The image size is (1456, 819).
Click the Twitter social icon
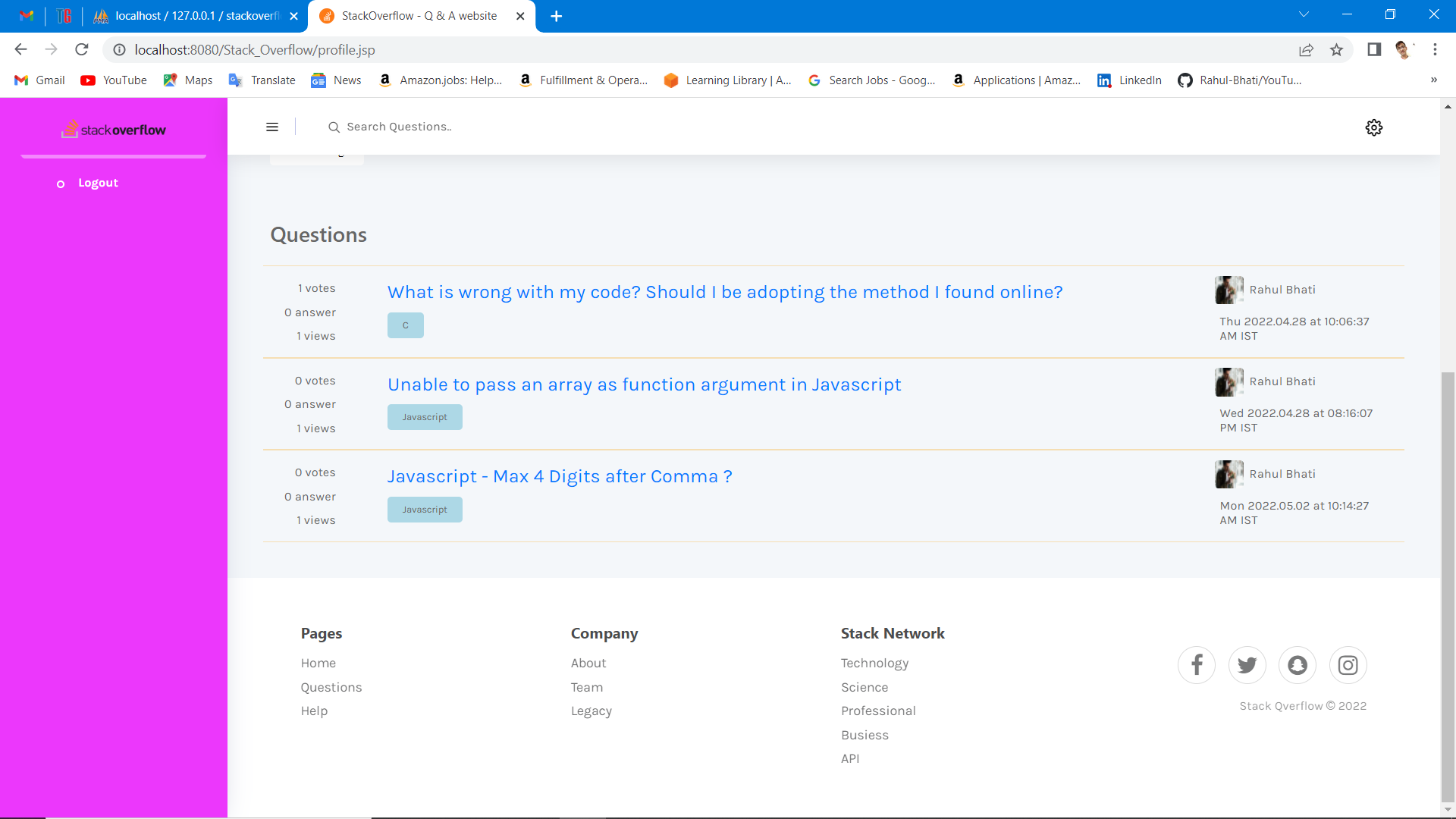1247,665
